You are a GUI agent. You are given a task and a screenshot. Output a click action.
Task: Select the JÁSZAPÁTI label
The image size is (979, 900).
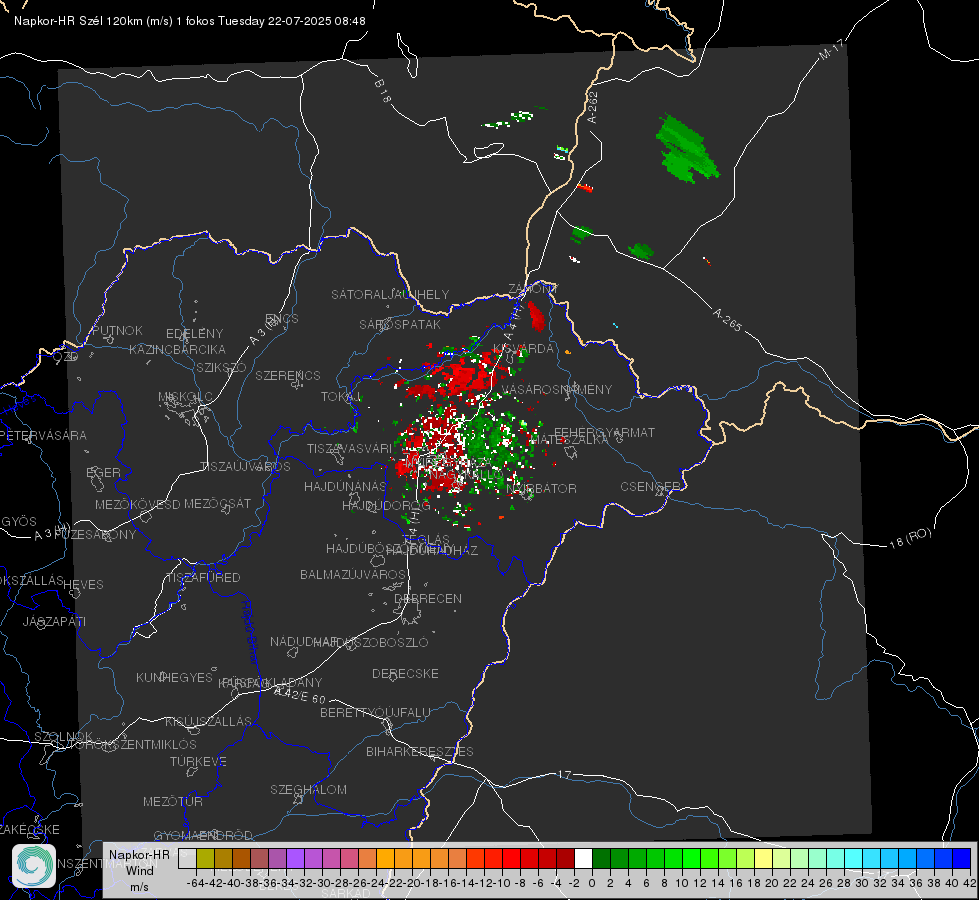tap(54, 621)
